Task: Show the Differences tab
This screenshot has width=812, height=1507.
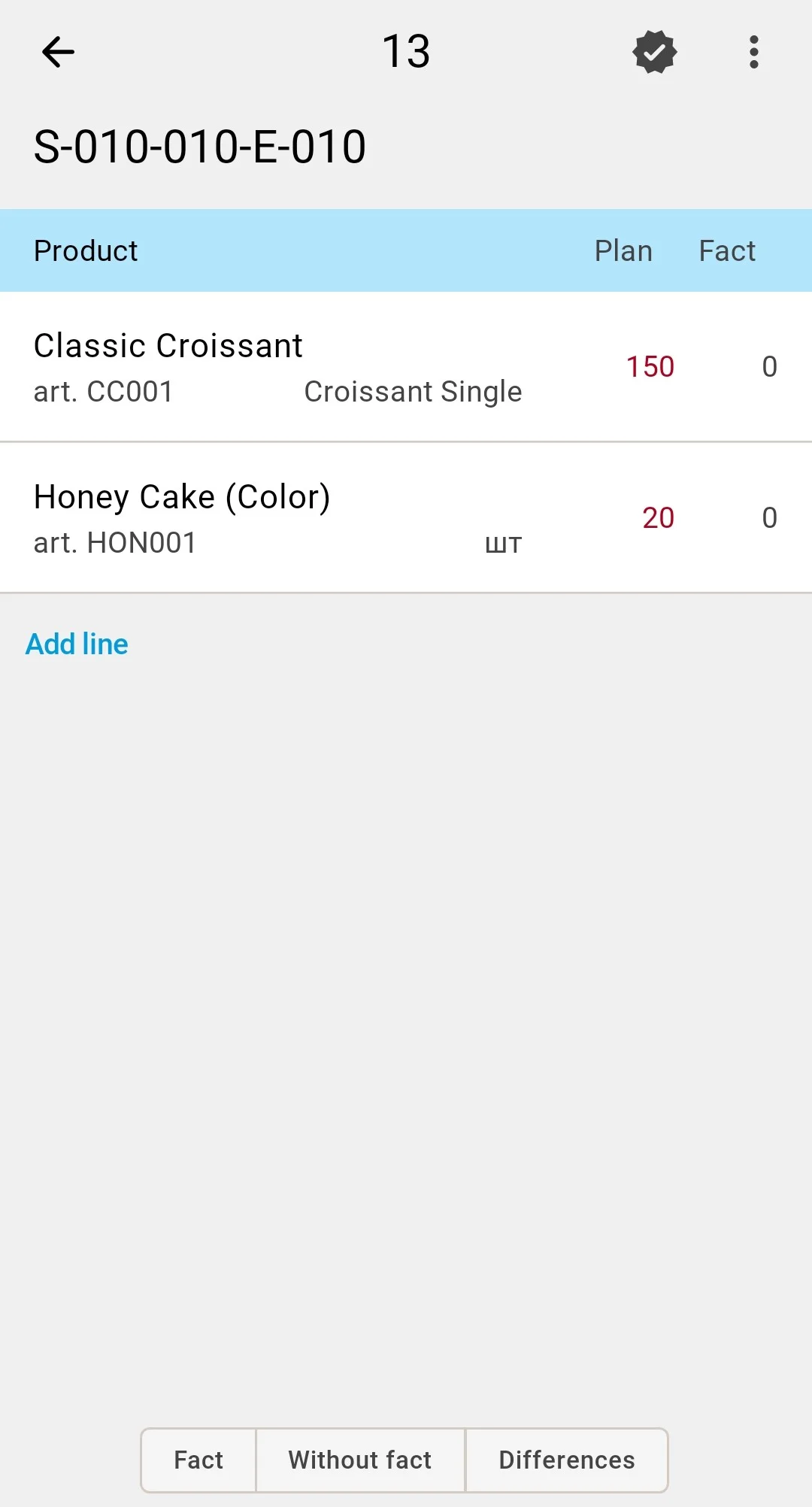Action: 567,1460
